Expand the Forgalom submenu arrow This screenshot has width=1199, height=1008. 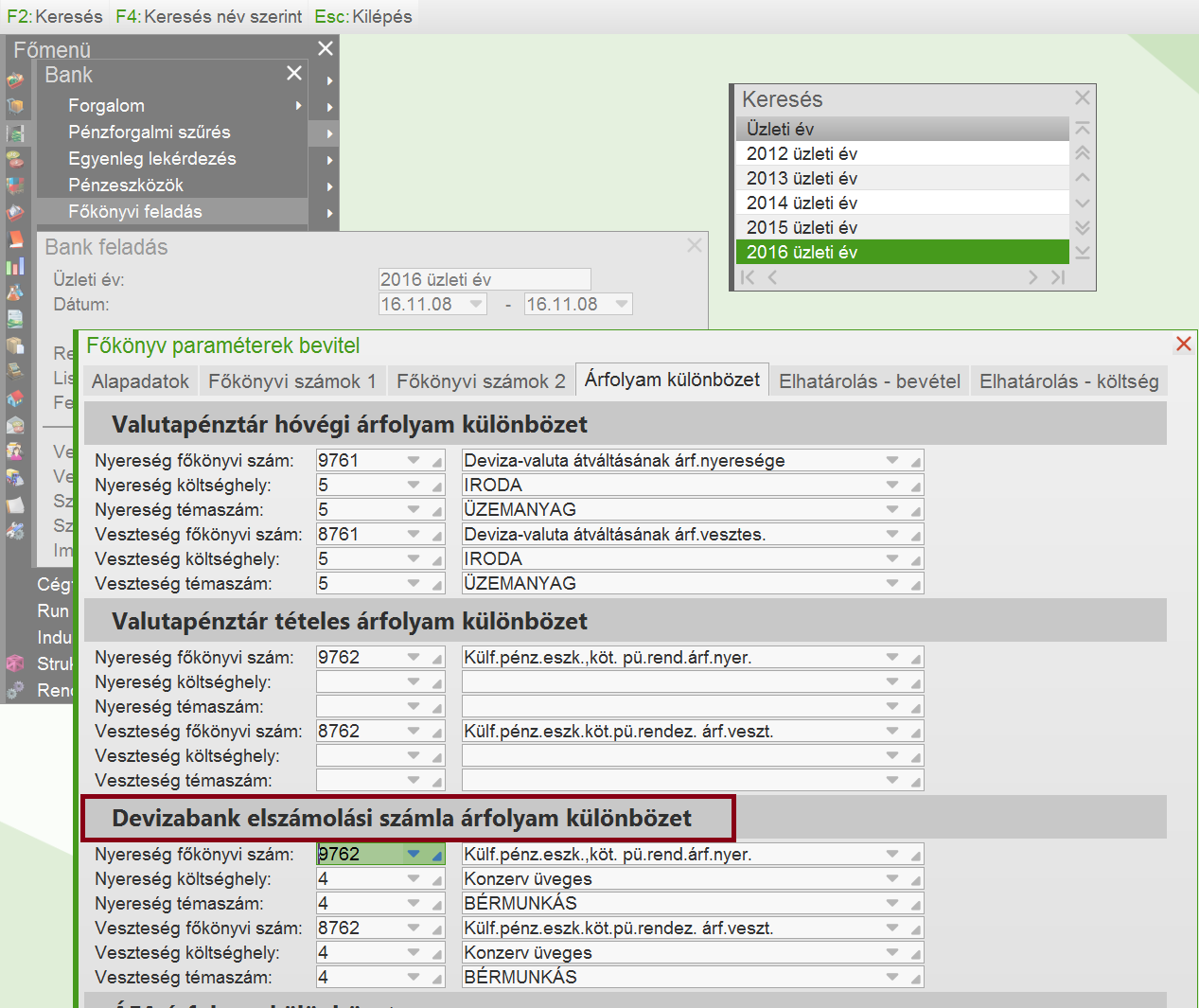(x=299, y=105)
